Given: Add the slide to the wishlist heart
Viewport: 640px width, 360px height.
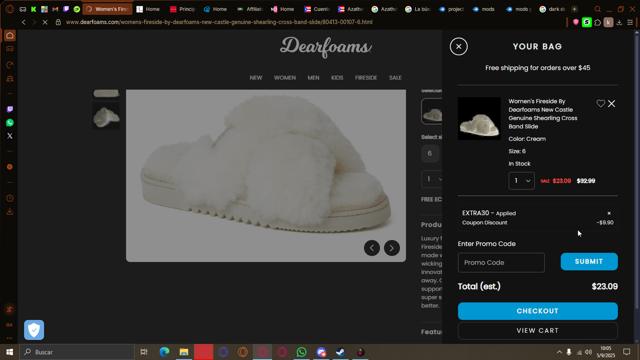Looking at the screenshot, I should coord(600,104).
